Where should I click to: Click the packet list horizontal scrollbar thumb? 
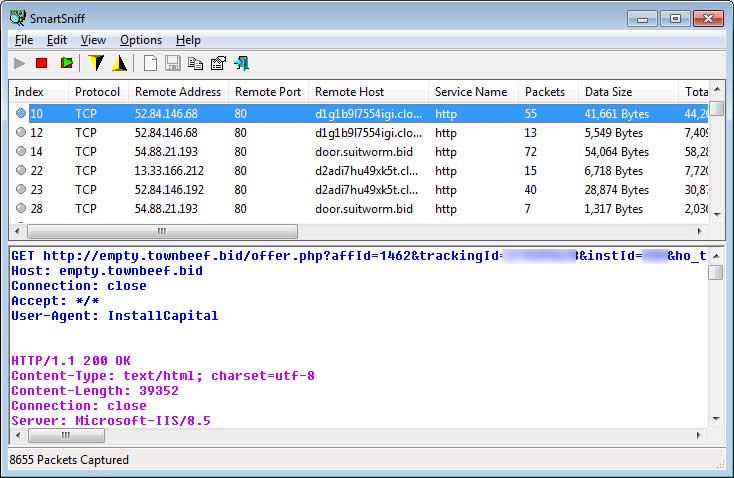coord(162,231)
